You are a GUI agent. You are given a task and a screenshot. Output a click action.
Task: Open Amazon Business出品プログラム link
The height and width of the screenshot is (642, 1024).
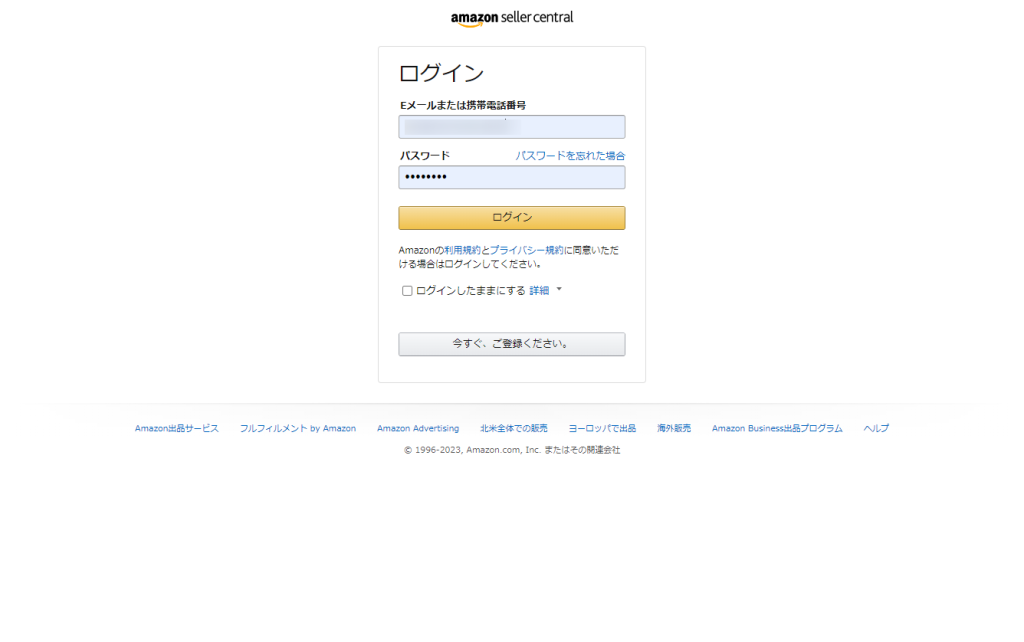[x=777, y=429]
